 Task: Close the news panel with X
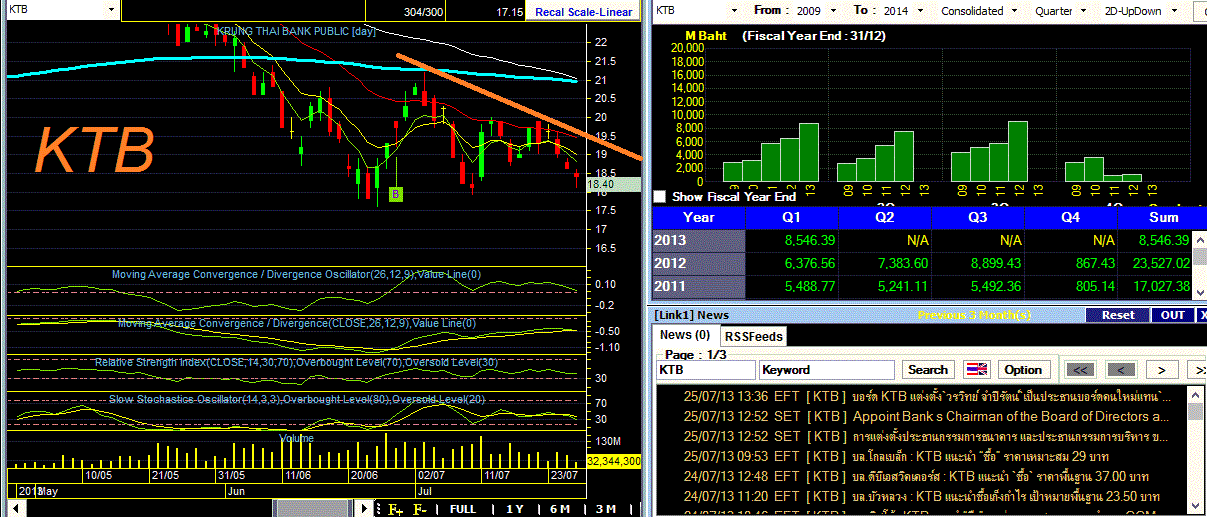pos(1200,315)
